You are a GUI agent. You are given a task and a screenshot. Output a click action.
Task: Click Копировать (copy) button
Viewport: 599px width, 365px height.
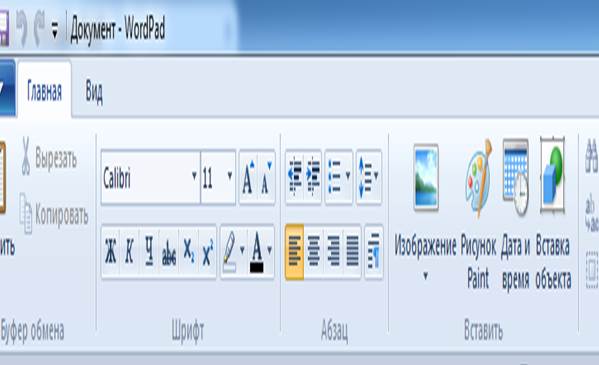(x=53, y=214)
